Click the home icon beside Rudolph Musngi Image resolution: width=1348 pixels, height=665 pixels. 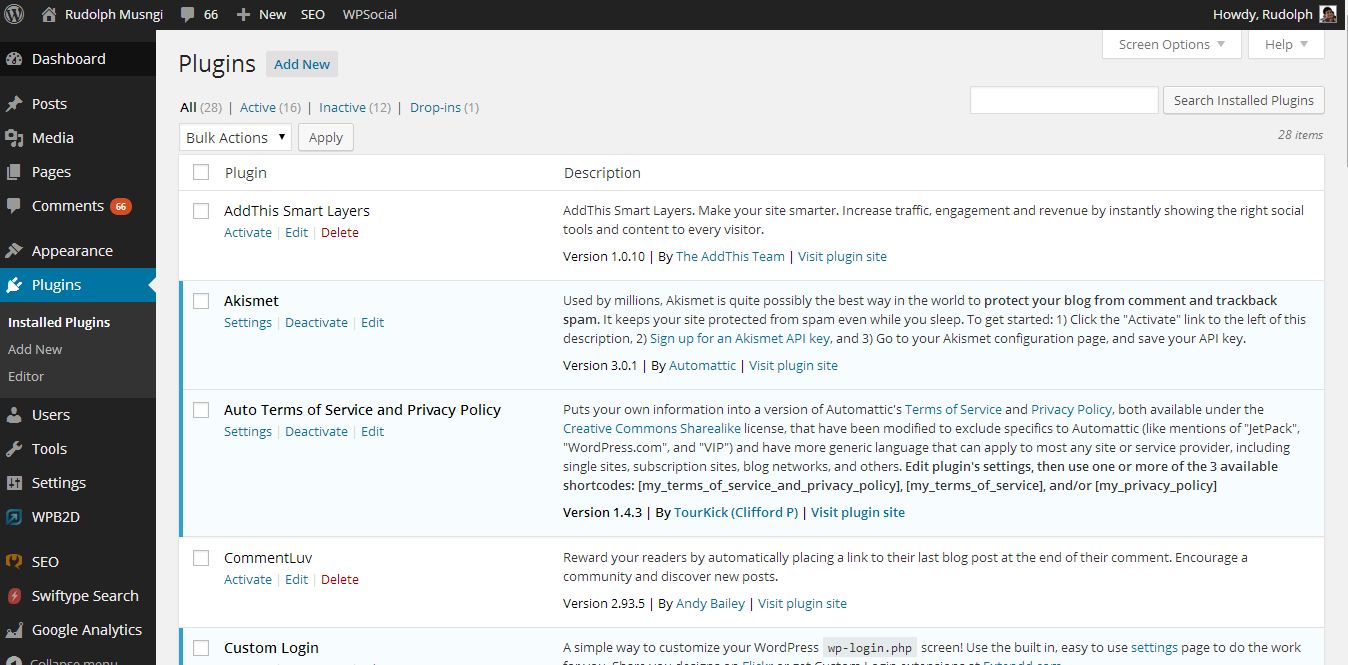[48, 14]
